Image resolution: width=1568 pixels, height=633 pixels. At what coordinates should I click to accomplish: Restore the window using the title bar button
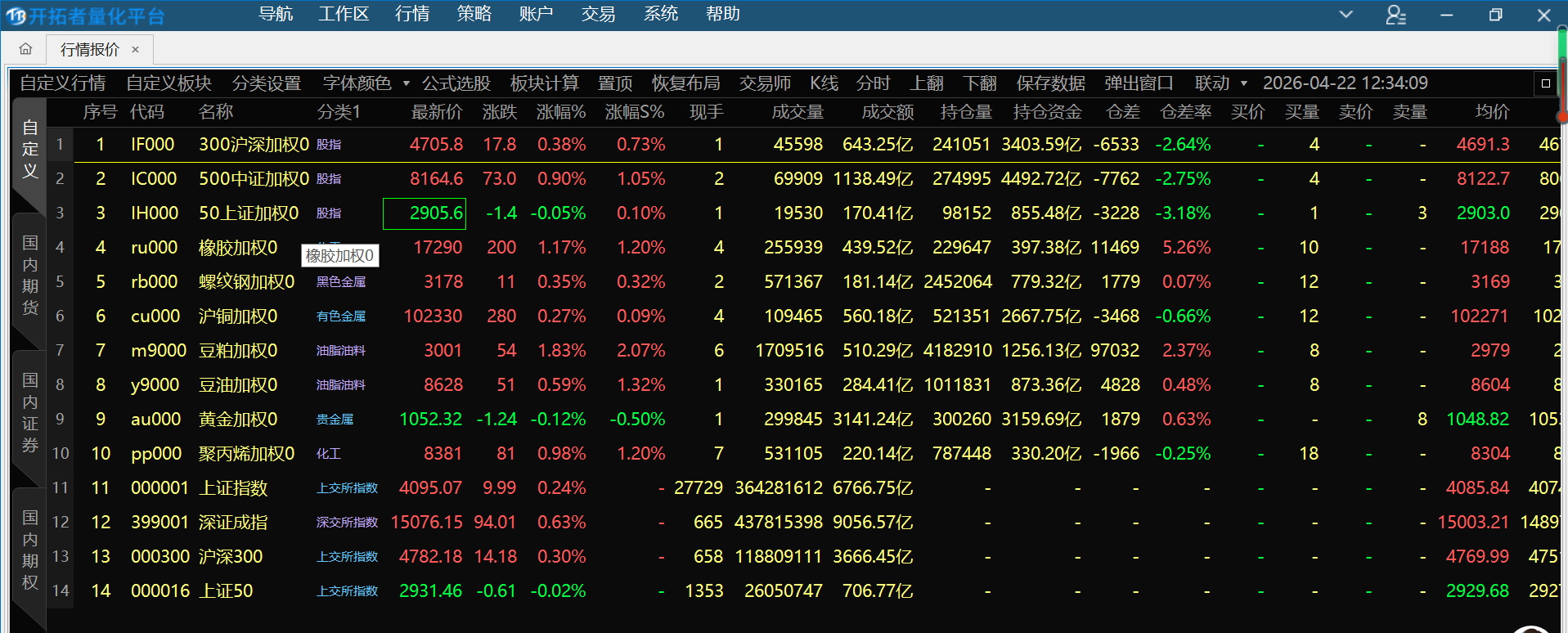click(1495, 15)
